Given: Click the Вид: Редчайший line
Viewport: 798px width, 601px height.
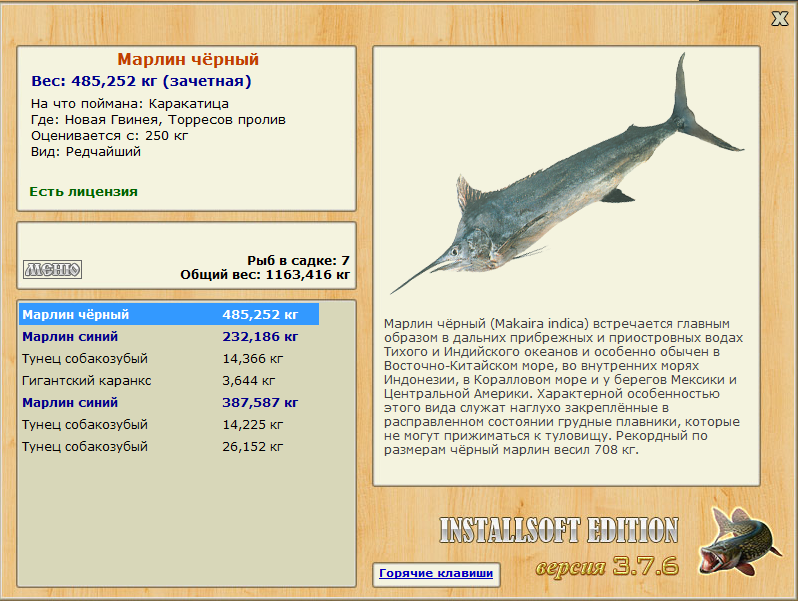Looking at the screenshot, I should 86,152.
